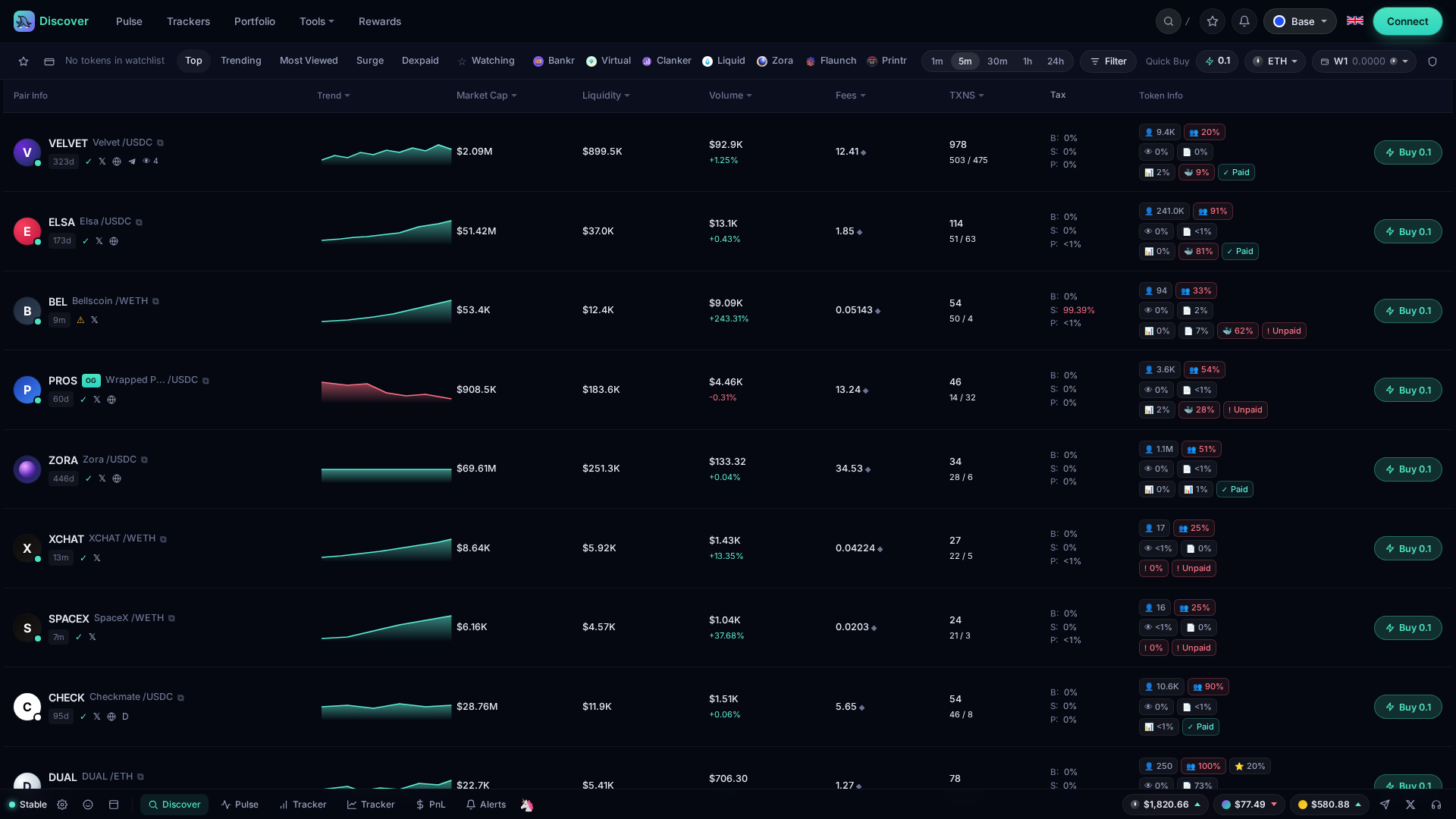Go to the Portfolio menu item
1456x819 pixels.
click(x=255, y=21)
